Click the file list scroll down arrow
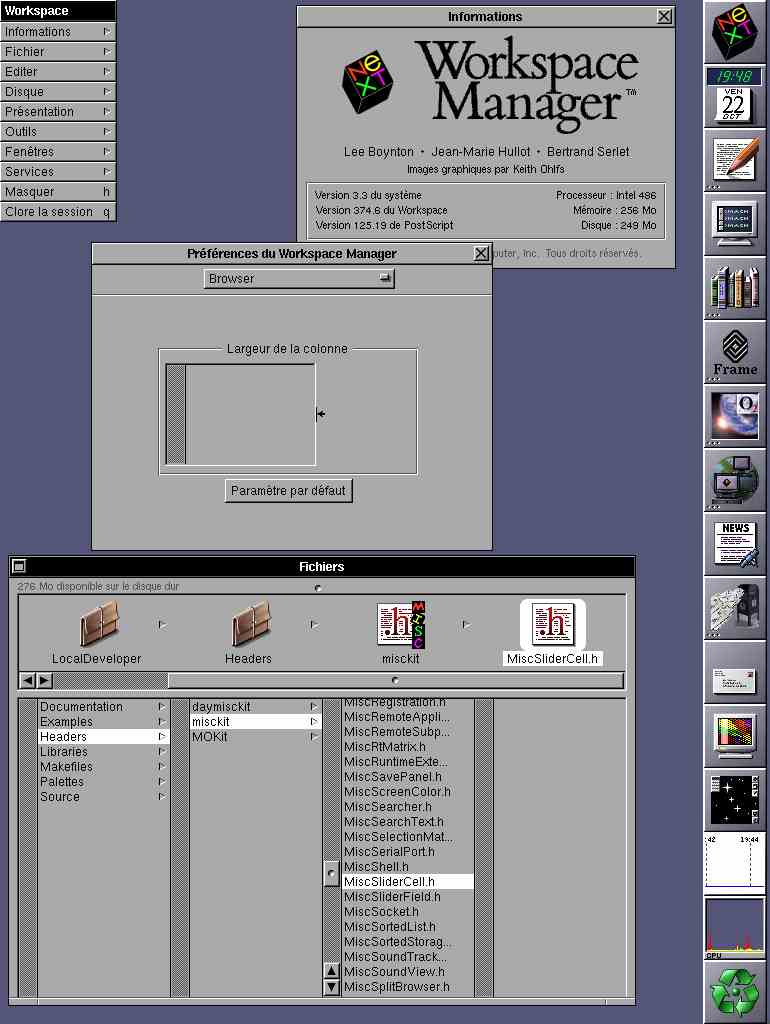 (332, 987)
